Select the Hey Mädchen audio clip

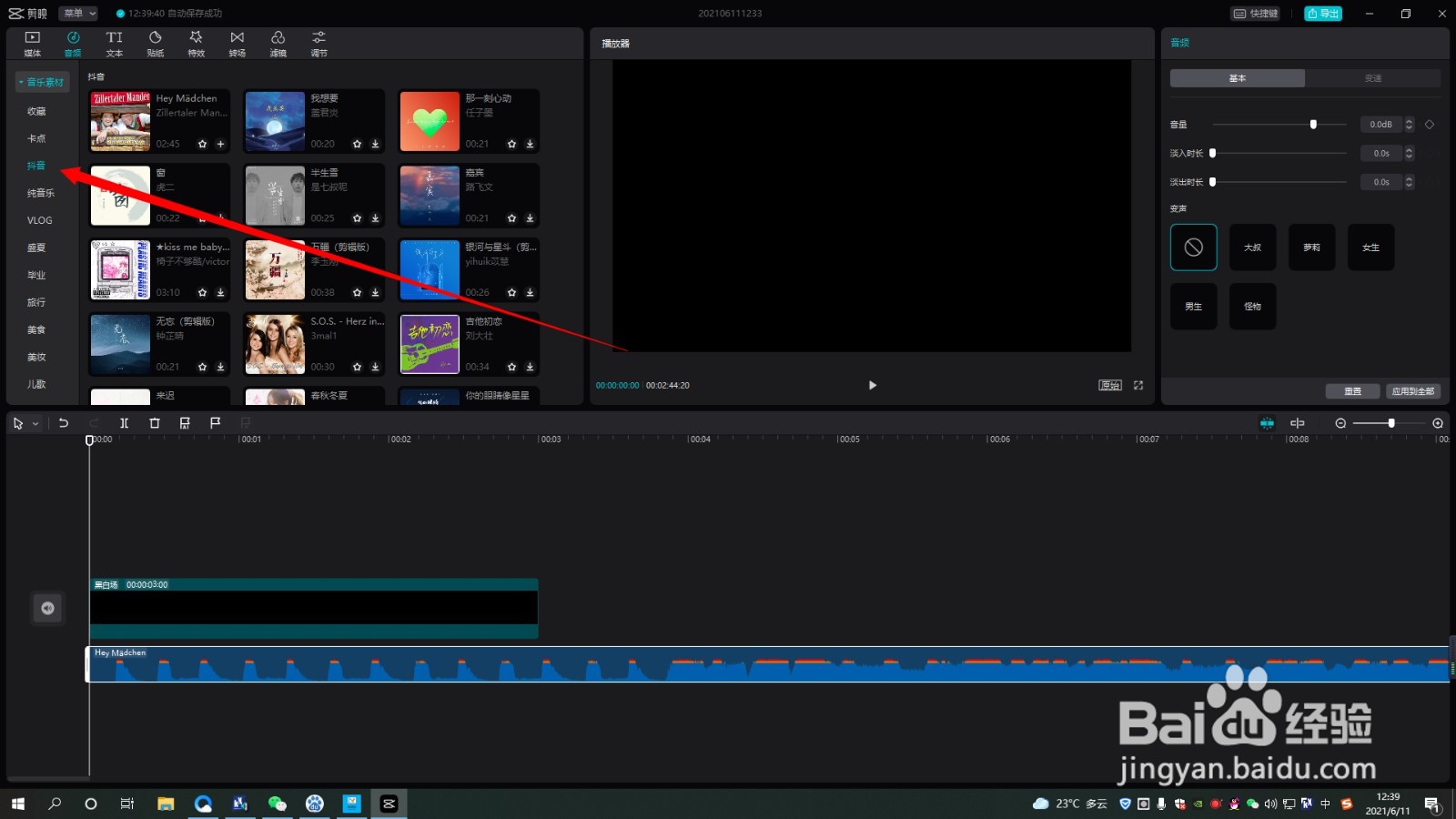click(x=769, y=664)
